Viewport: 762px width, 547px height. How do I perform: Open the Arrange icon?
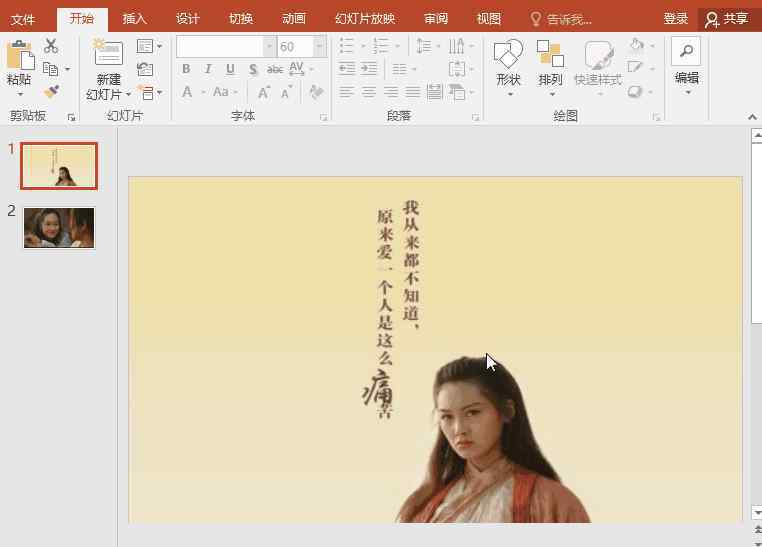click(550, 53)
